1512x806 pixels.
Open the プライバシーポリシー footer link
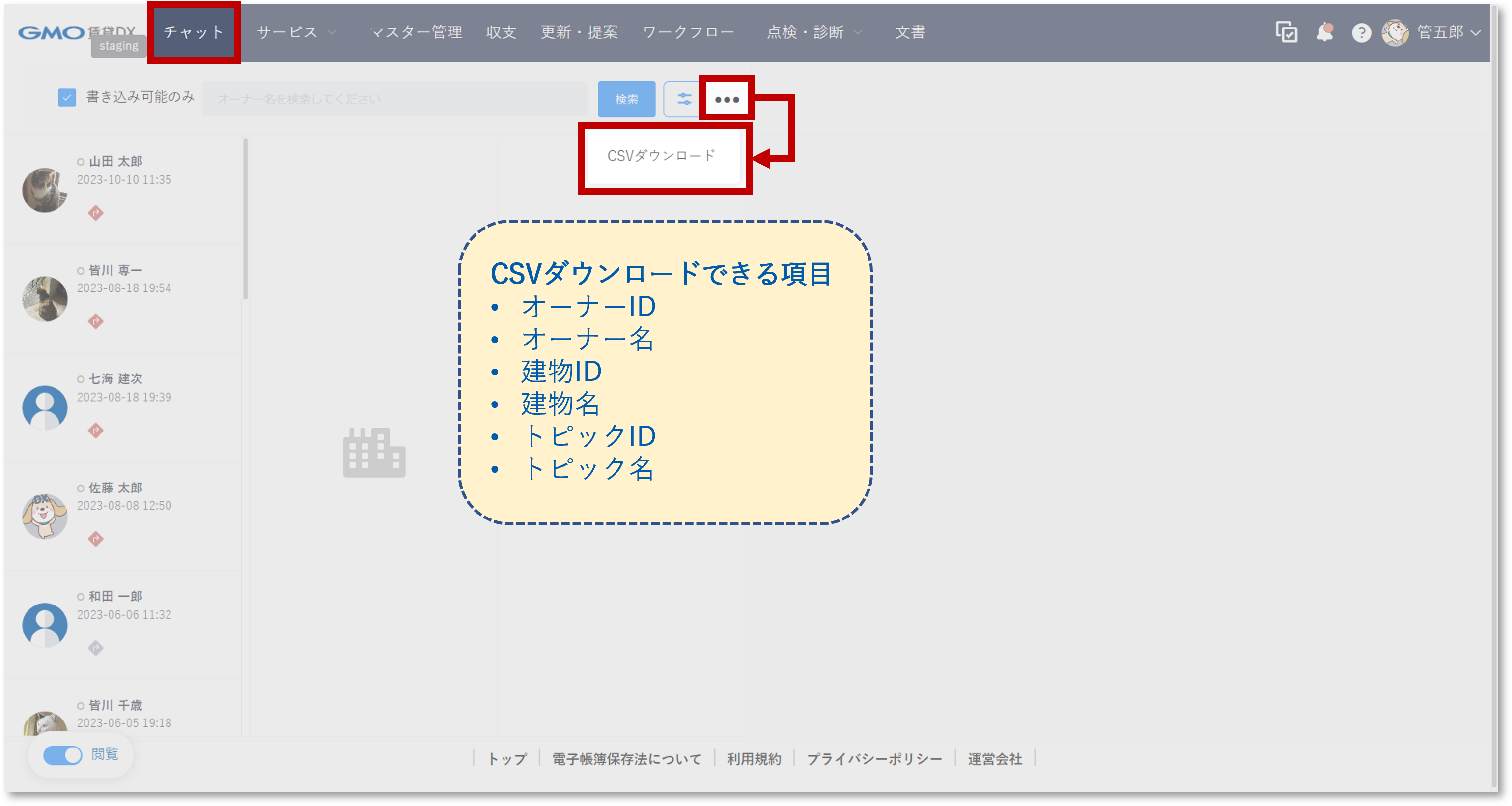pos(875,759)
